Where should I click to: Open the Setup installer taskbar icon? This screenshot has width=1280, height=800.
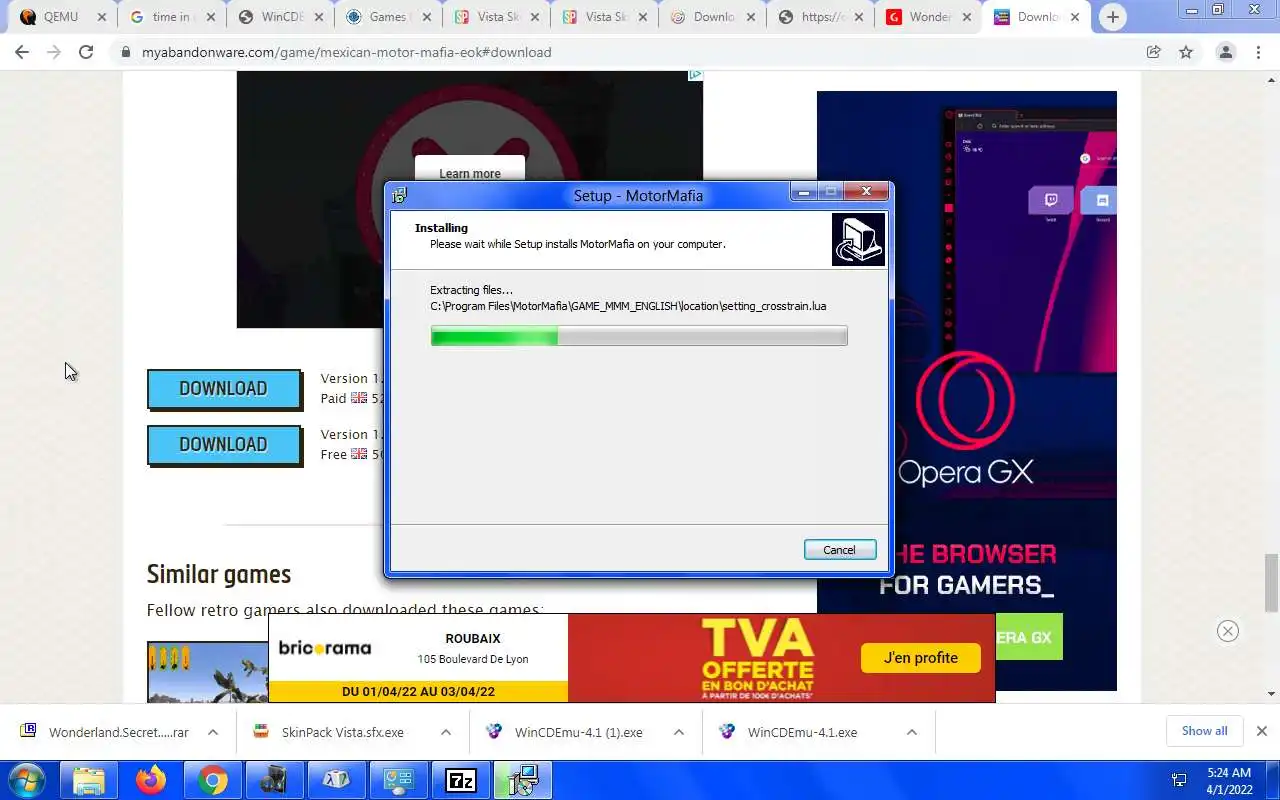523,780
